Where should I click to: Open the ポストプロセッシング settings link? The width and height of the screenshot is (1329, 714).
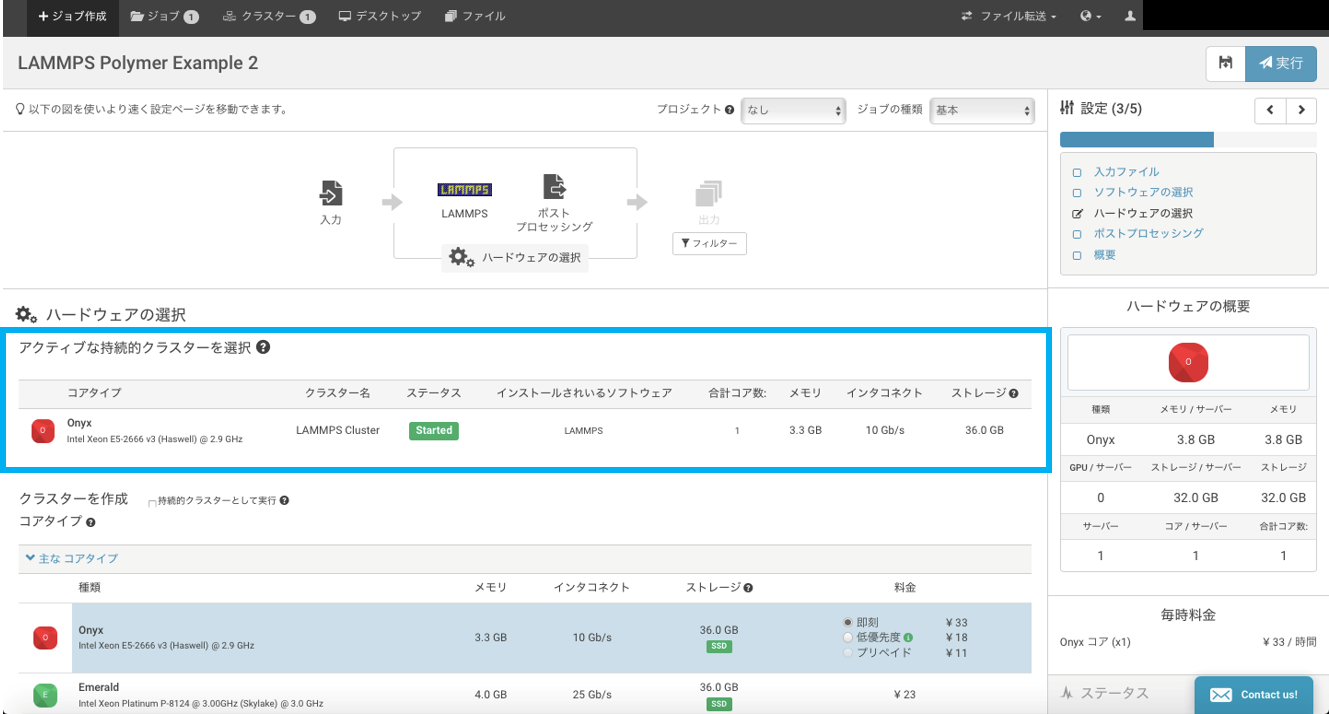[x=1148, y=233]
